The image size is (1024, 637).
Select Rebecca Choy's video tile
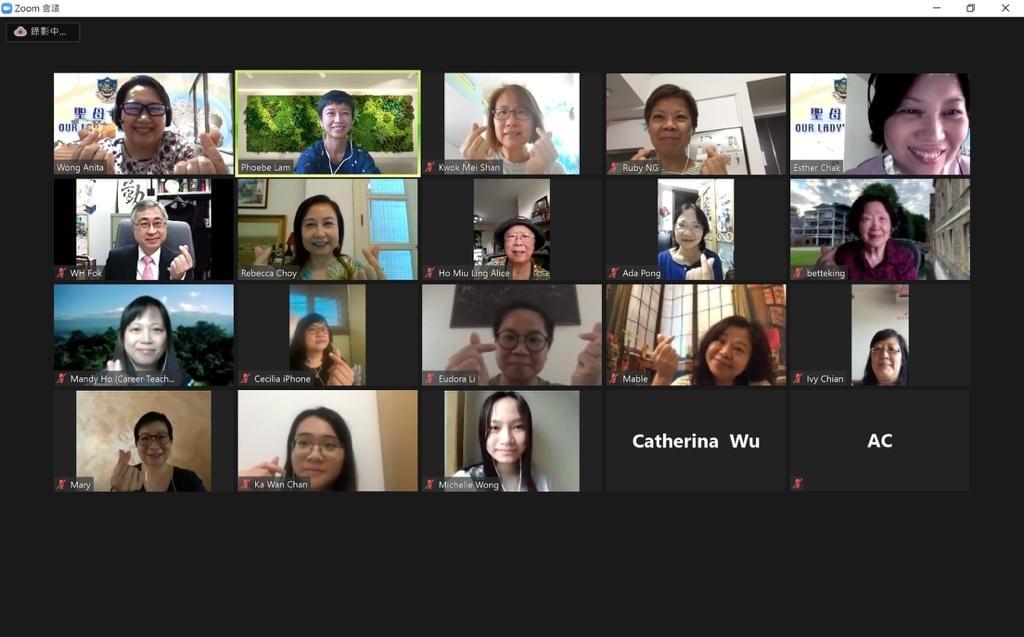tap(328, 229)
